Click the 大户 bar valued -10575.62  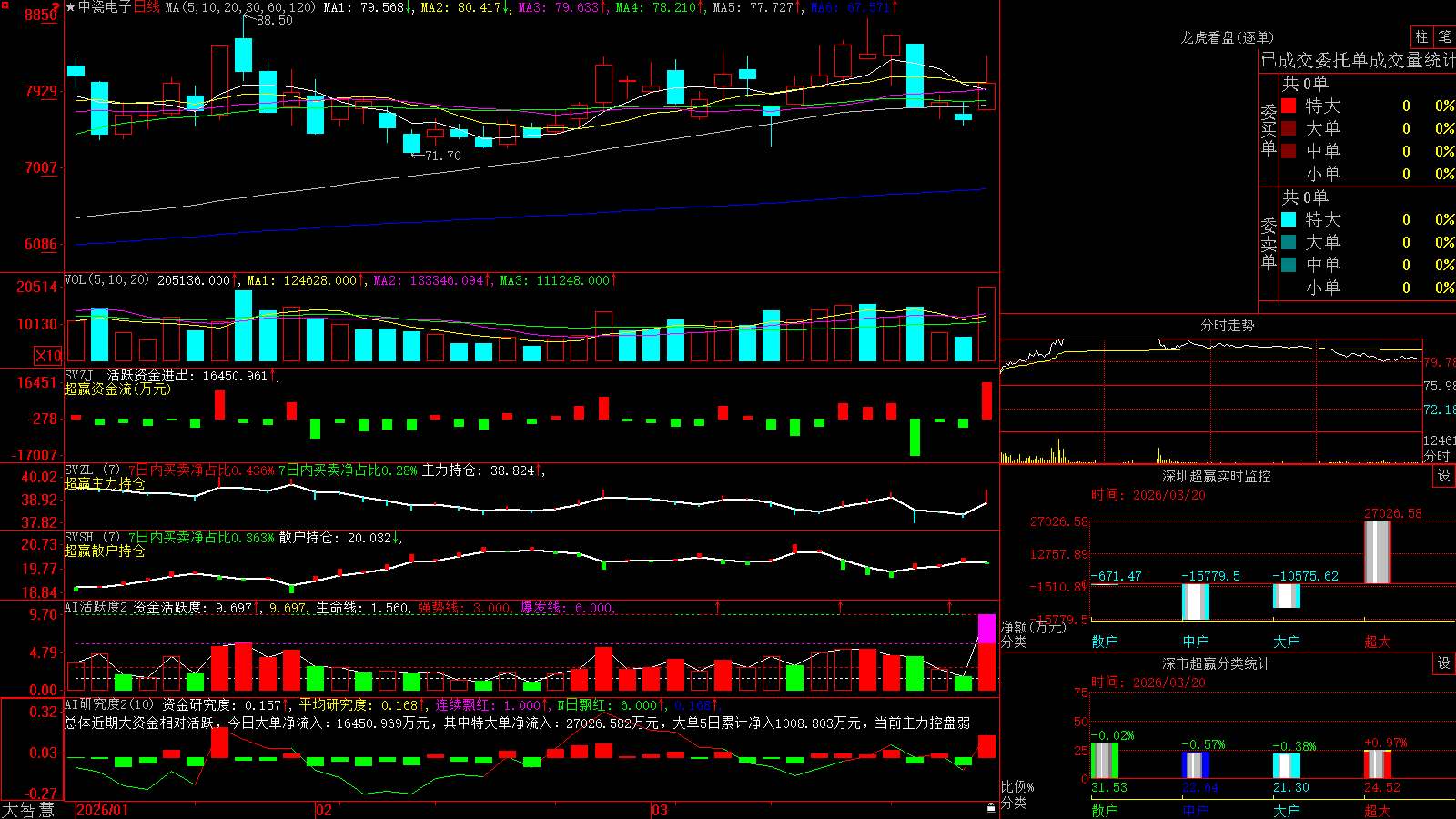tap(1287, 595)
